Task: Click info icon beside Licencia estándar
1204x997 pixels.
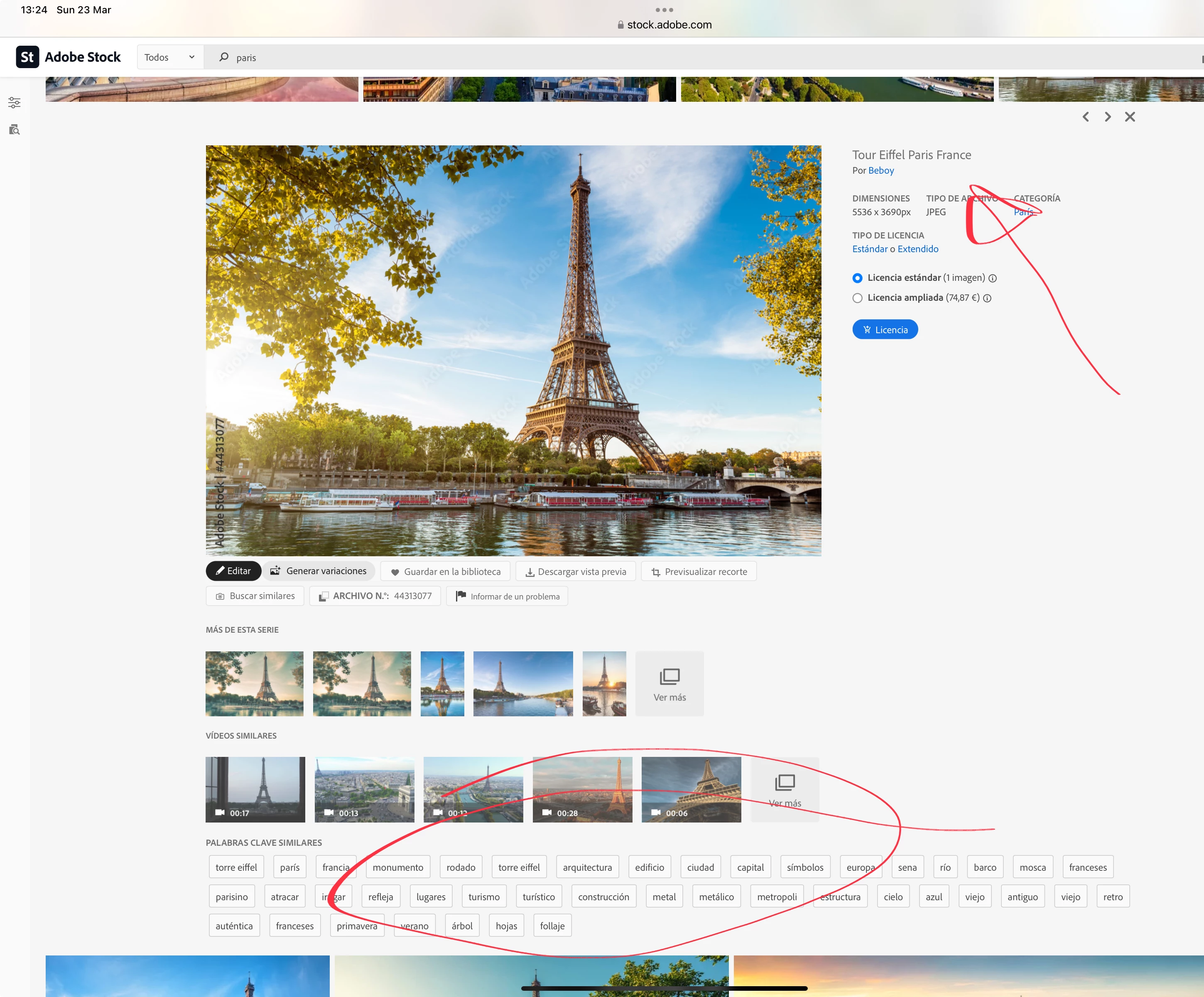Action: 993,278
